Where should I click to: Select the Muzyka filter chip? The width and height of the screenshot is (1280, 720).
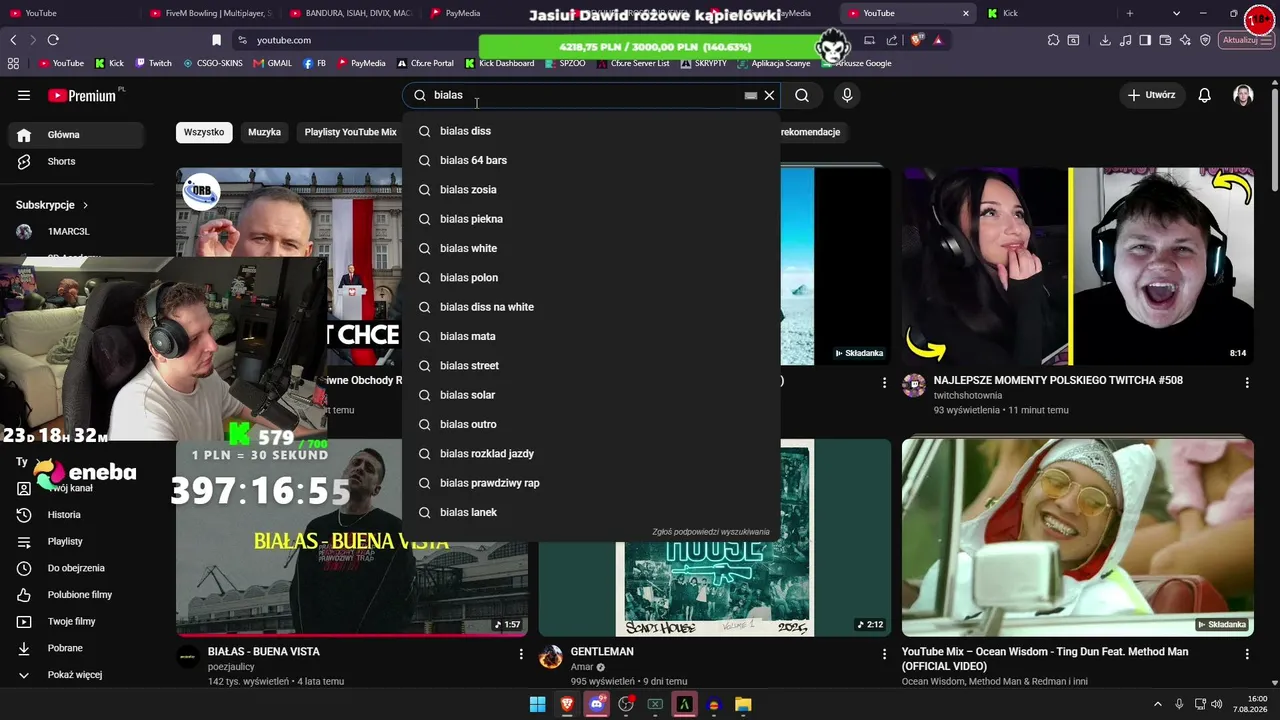(x=264, y=132)
